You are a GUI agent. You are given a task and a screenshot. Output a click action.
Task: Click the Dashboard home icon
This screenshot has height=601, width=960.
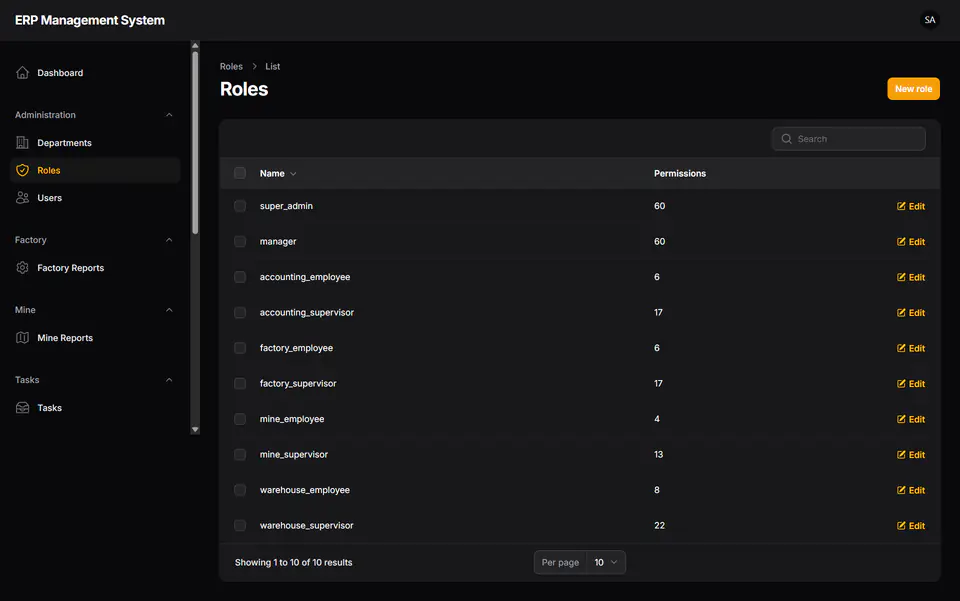23,73
